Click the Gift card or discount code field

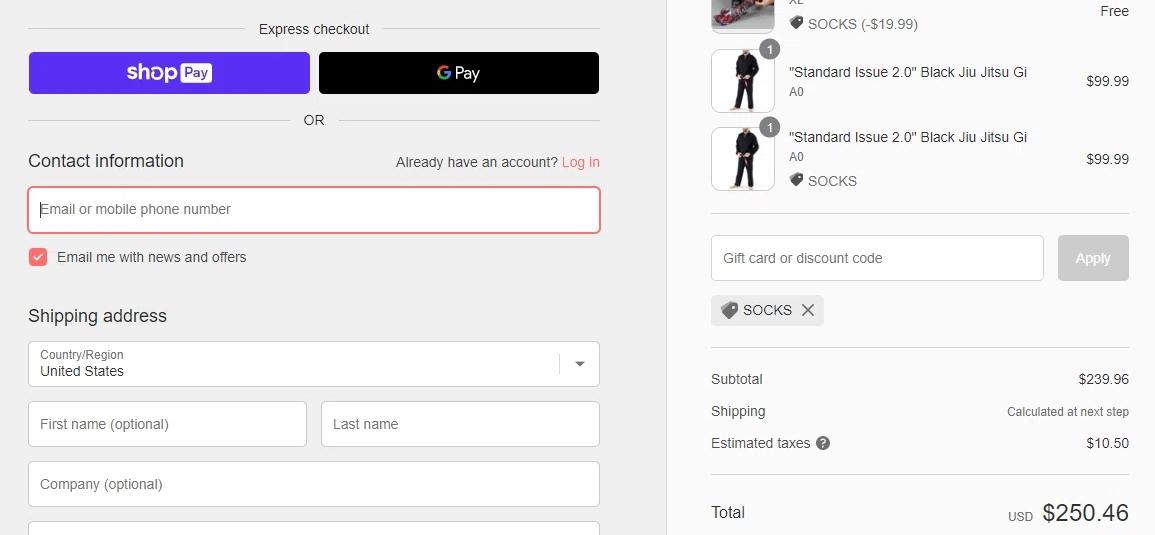(x=877, y=258)
